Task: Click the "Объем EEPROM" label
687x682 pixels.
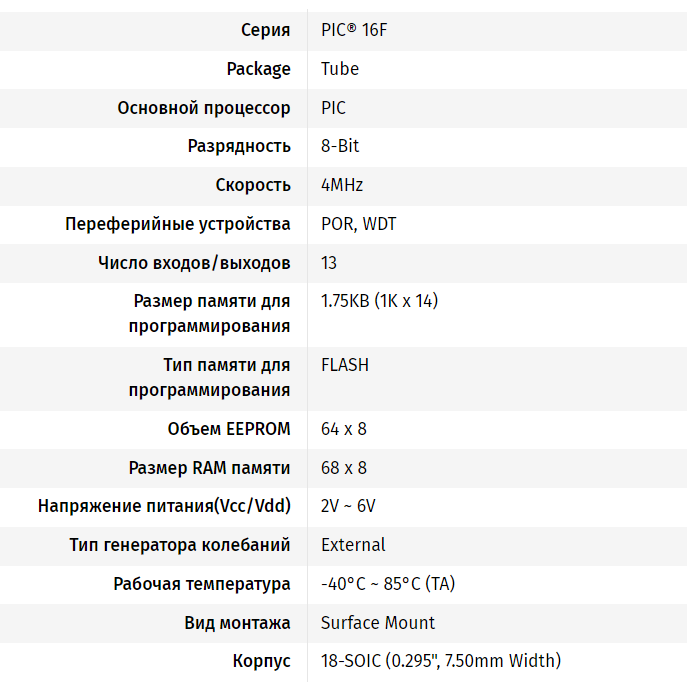Action: pos(229,429)
